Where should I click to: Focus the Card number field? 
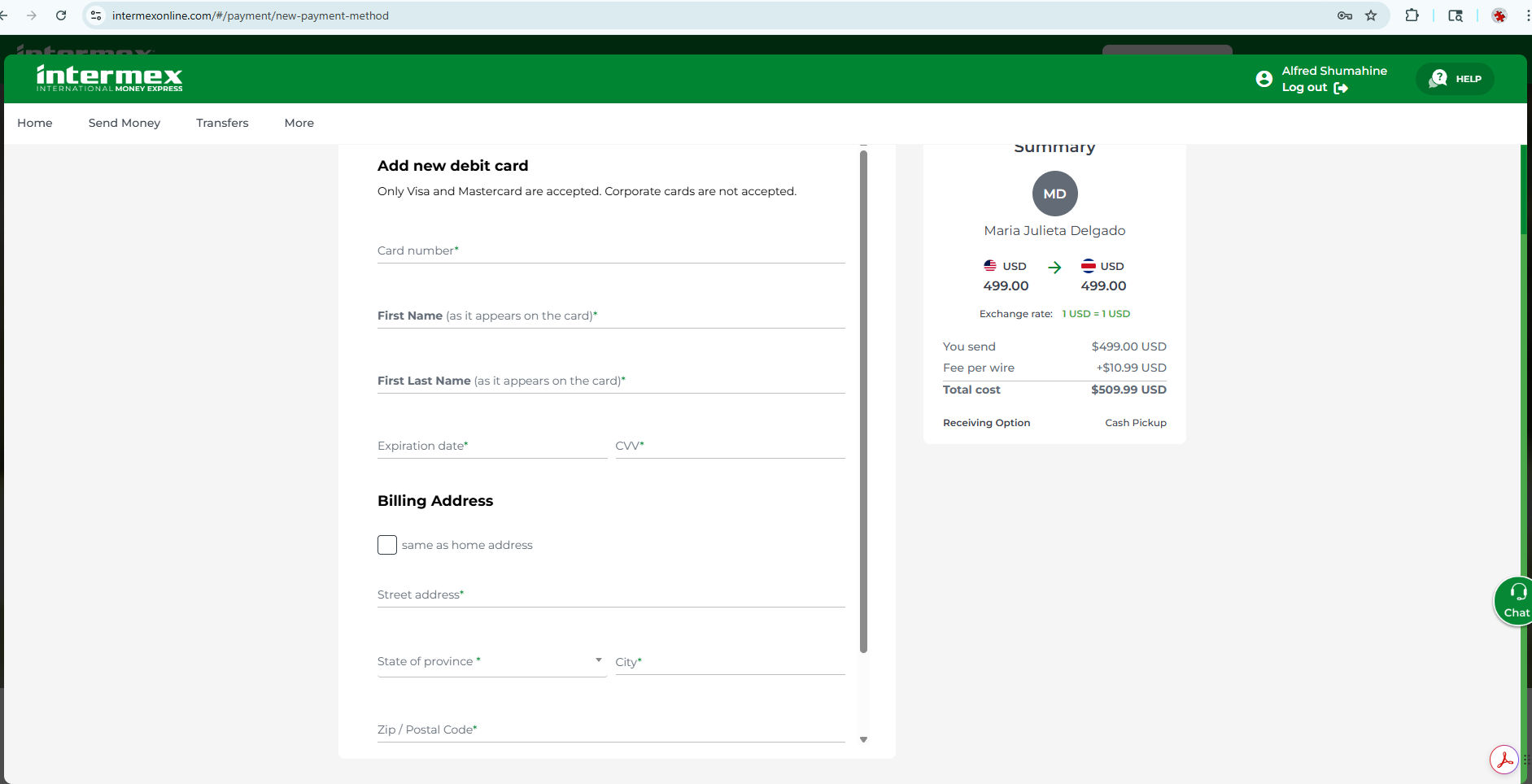(x=610, y=251)
